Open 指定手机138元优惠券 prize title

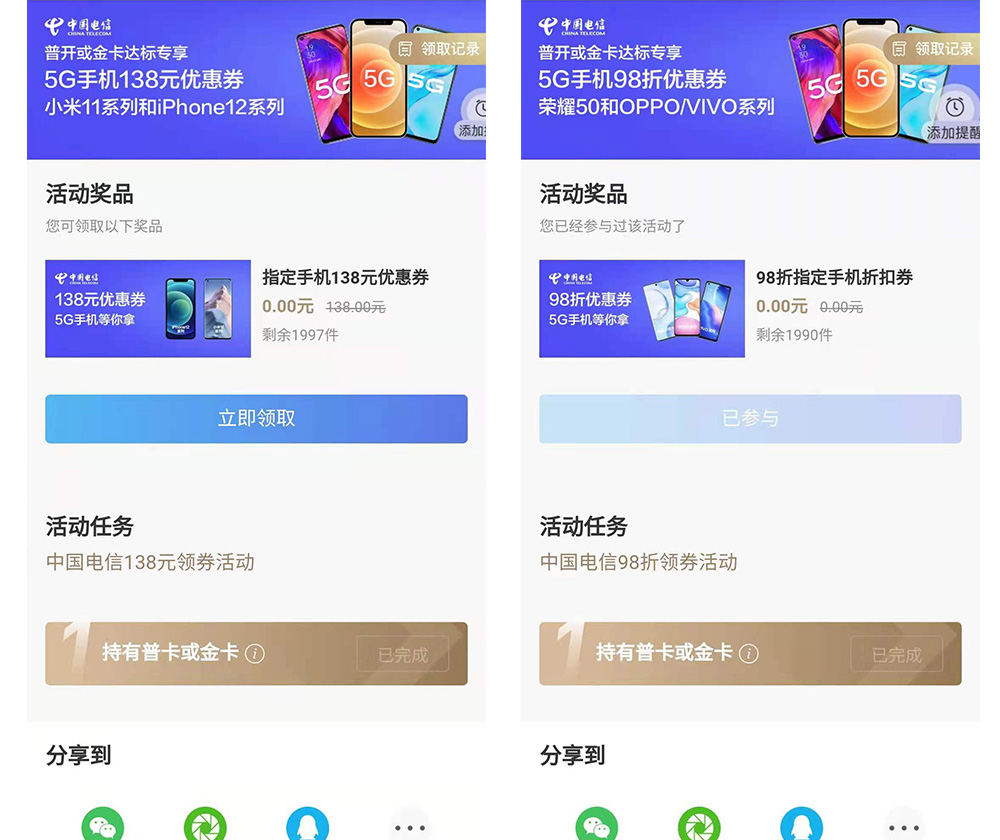pos(346,277)
